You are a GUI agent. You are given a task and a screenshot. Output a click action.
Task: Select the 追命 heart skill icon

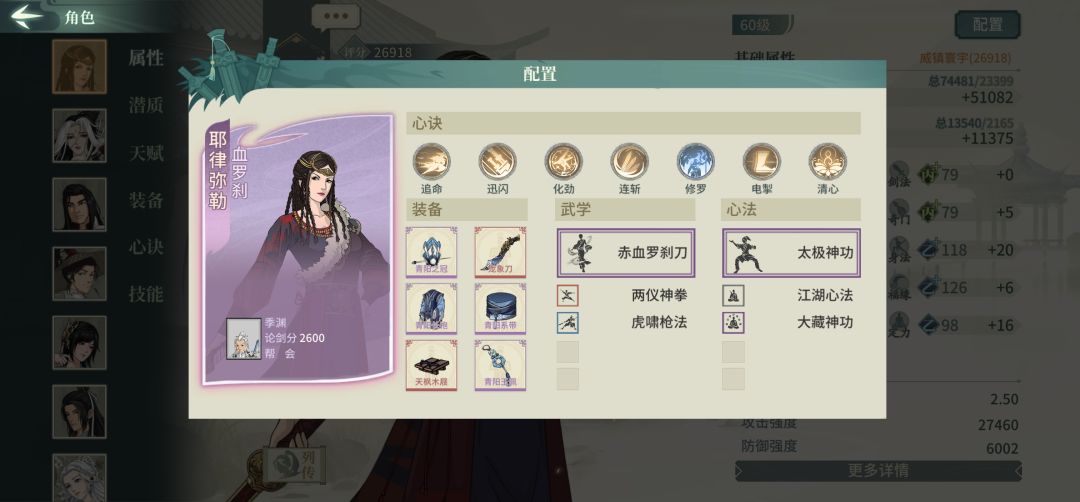coord(432,163)
